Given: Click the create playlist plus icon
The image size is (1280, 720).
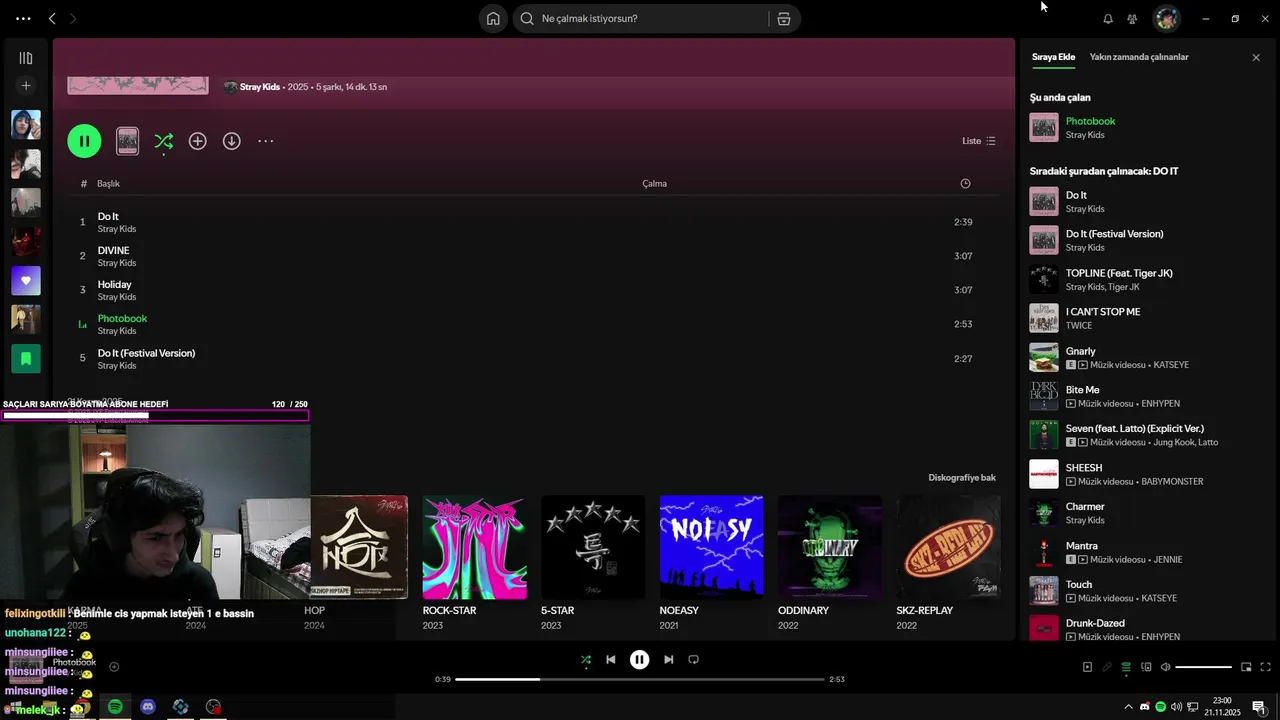Looking at the screenshot, I should (26, 86).
